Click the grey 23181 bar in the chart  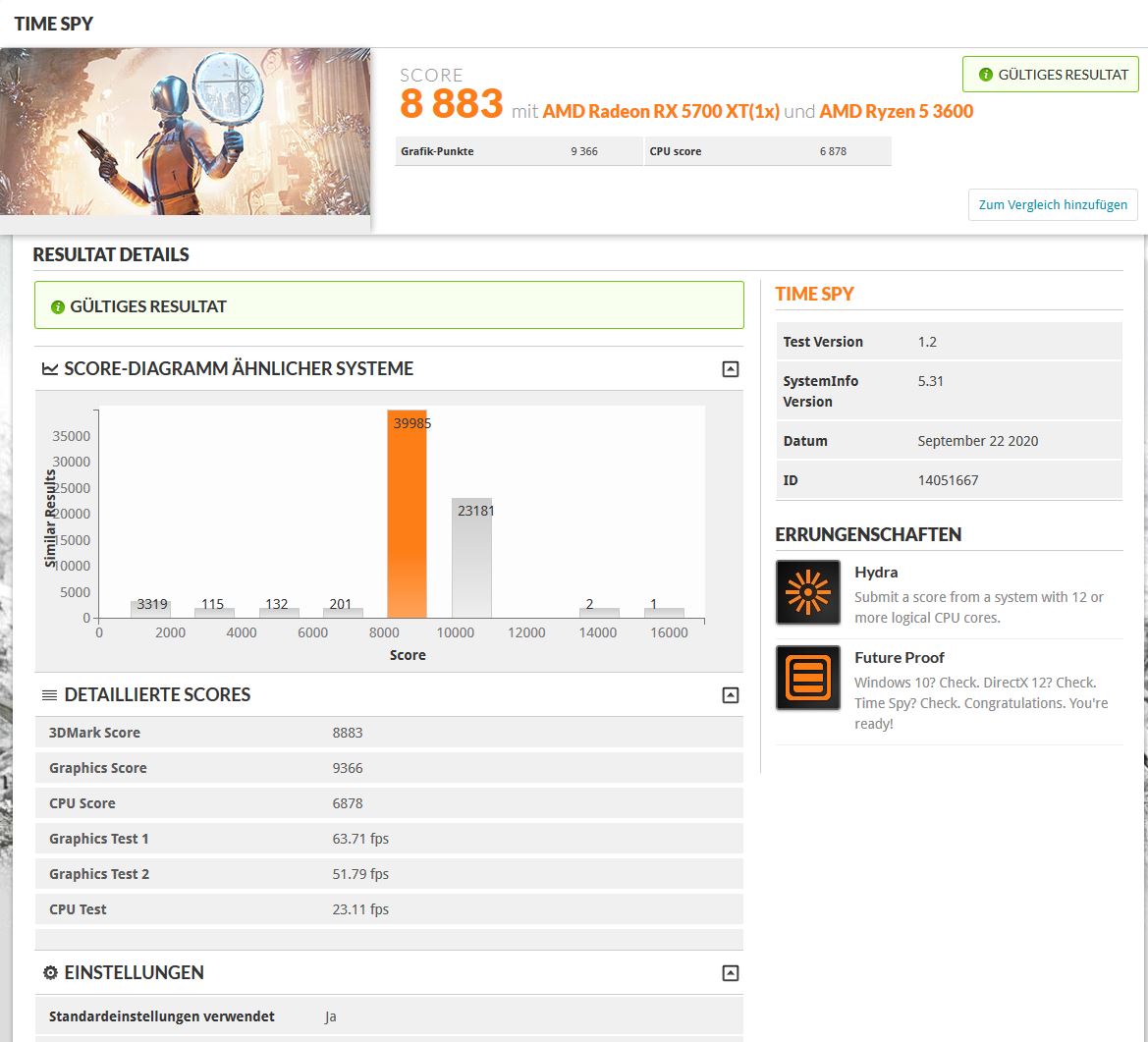coord(471,557)
